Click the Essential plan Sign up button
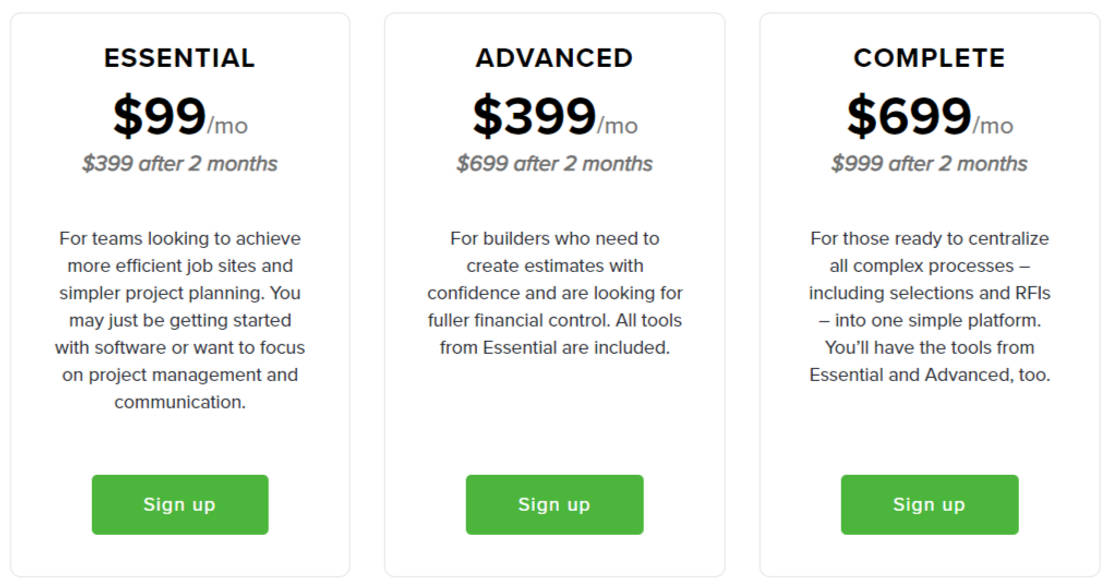 [x=179, y=504]
